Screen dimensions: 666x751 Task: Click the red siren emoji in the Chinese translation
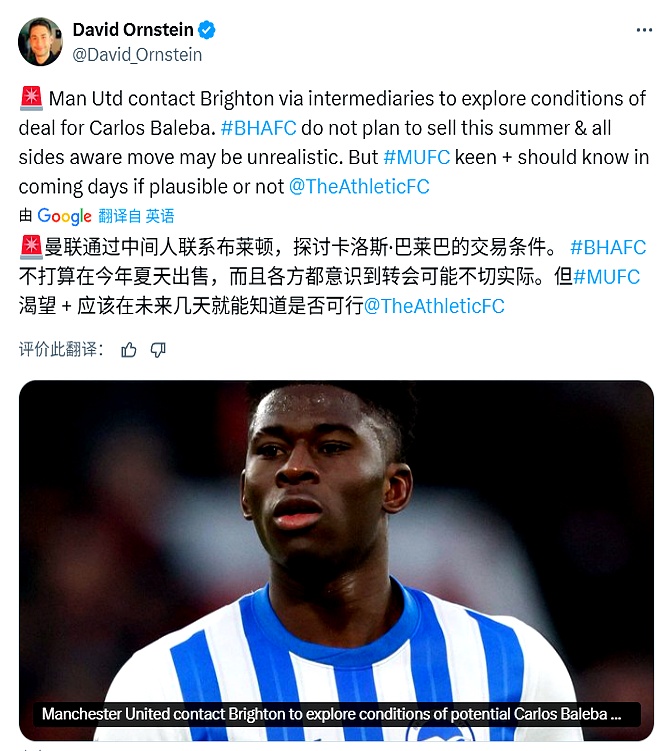click(x=32, y=247)
